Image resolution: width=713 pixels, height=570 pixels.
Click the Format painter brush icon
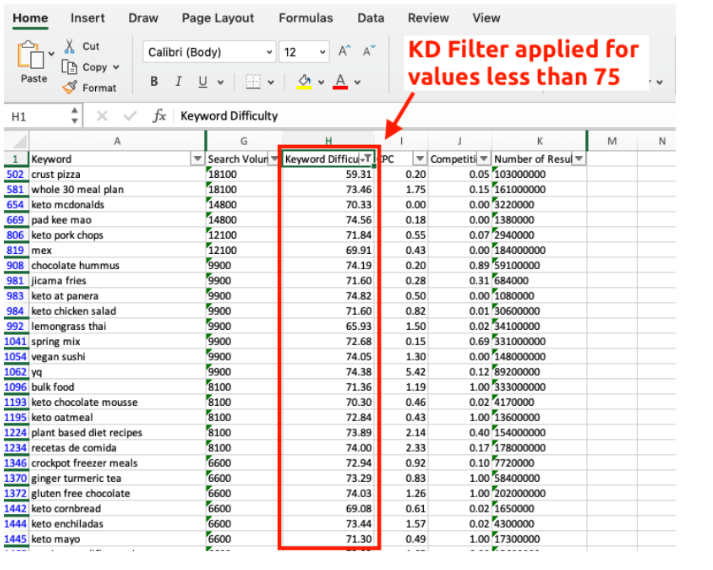click(70, 87)
